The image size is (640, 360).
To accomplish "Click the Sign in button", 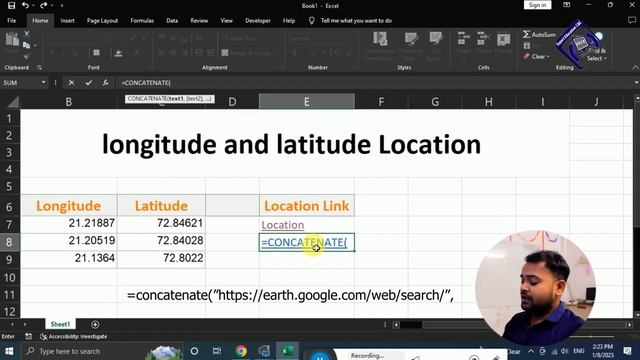I will (x=537, y=5).
